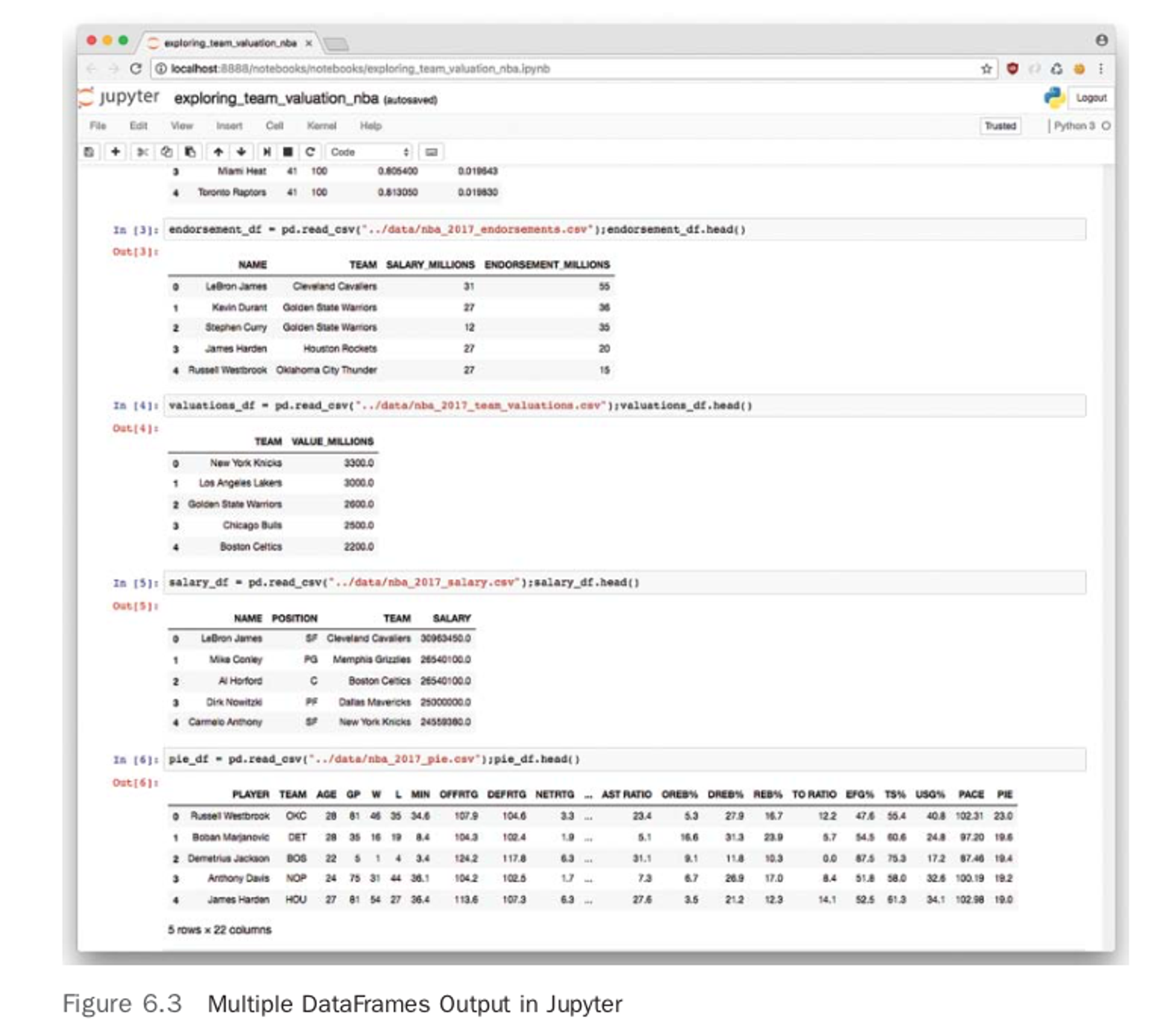Copy selected cells icon
Viewport: 1159px width, 1036px height.
[x=166, y=152]
